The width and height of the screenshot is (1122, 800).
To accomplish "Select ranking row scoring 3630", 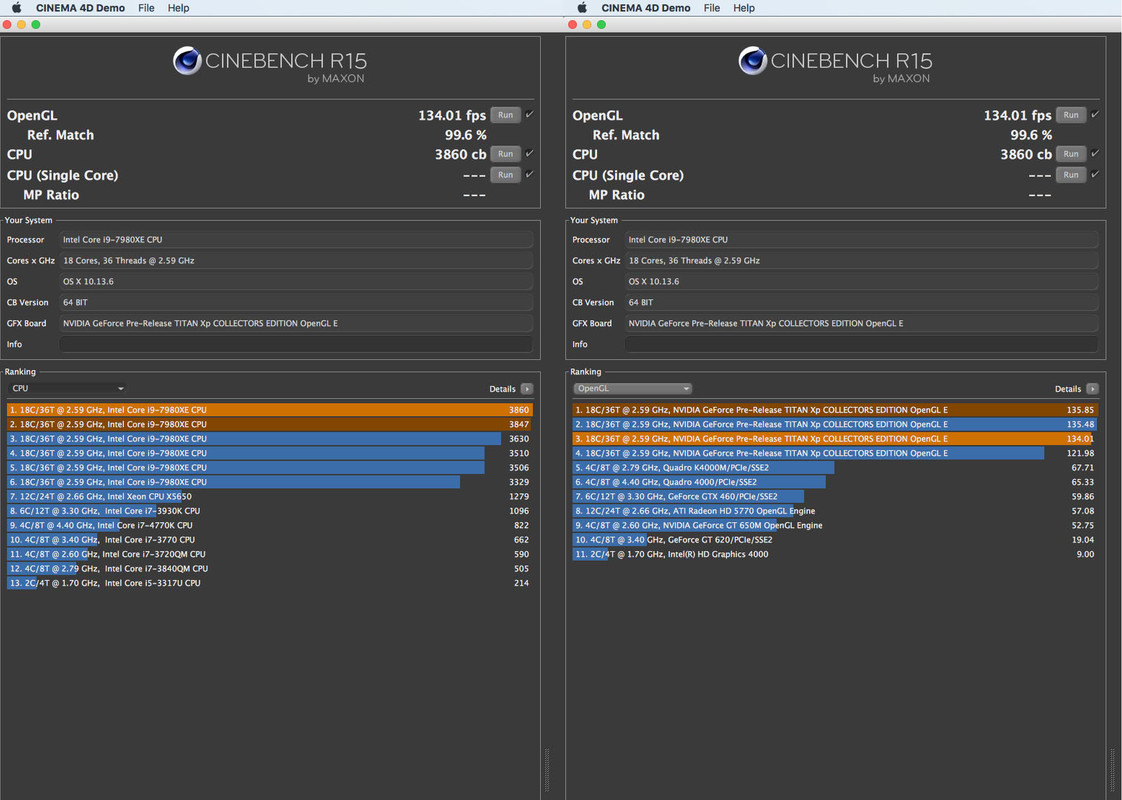I will pyautogui.click(x=270, y=439).
